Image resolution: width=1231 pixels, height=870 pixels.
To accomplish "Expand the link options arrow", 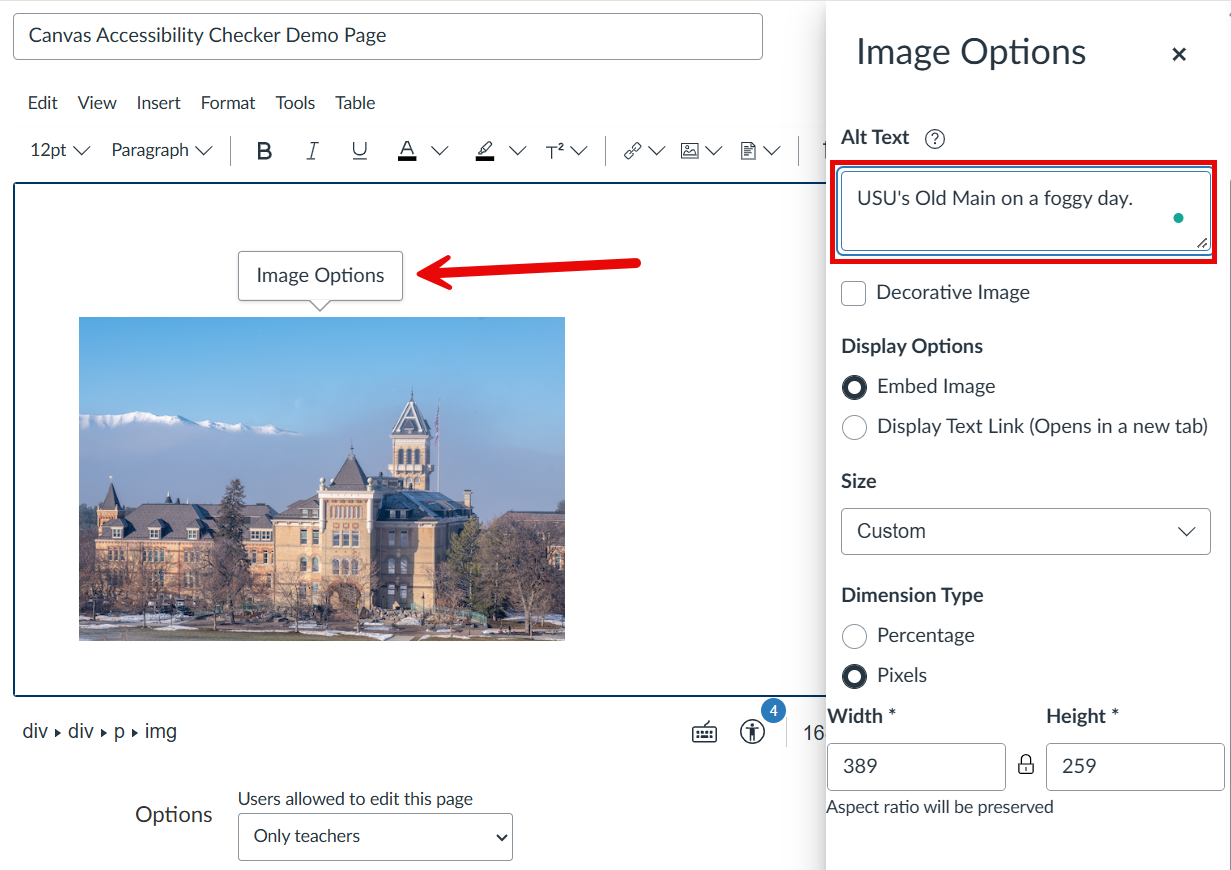I will coord(657,151).
